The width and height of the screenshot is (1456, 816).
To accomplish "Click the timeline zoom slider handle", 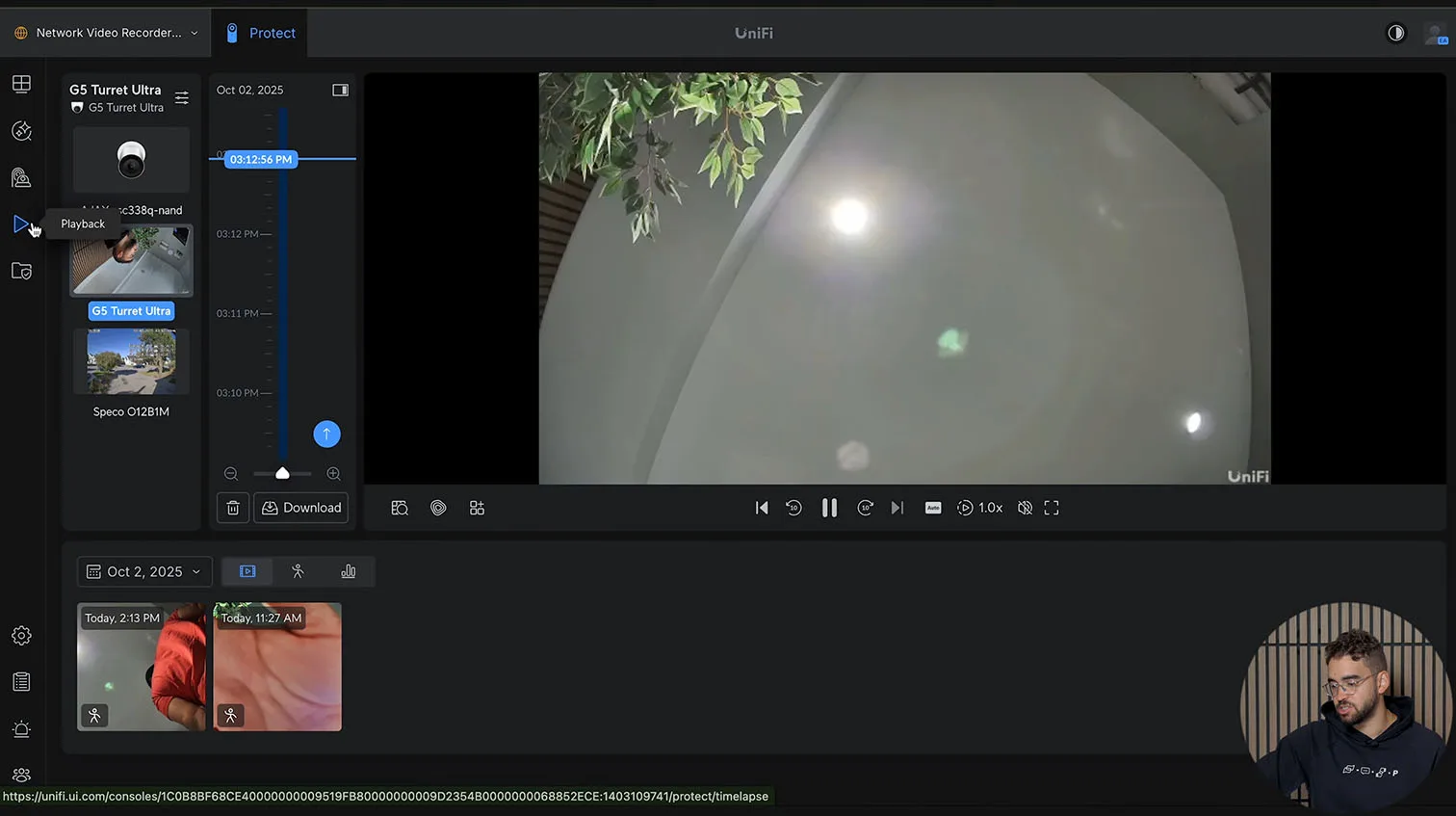I will [282, 473].
